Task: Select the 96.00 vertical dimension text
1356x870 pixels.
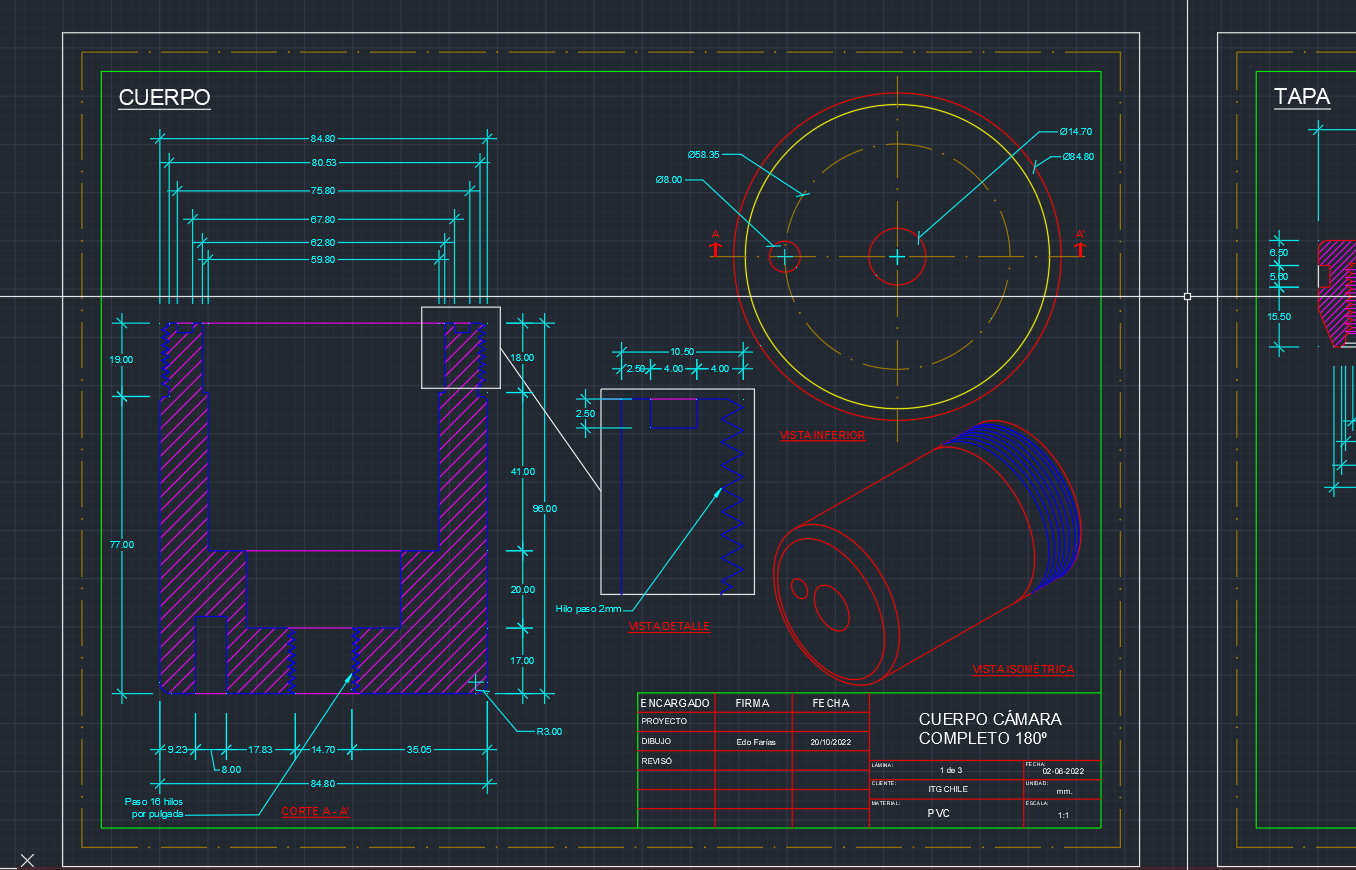Action: [544, 508]
